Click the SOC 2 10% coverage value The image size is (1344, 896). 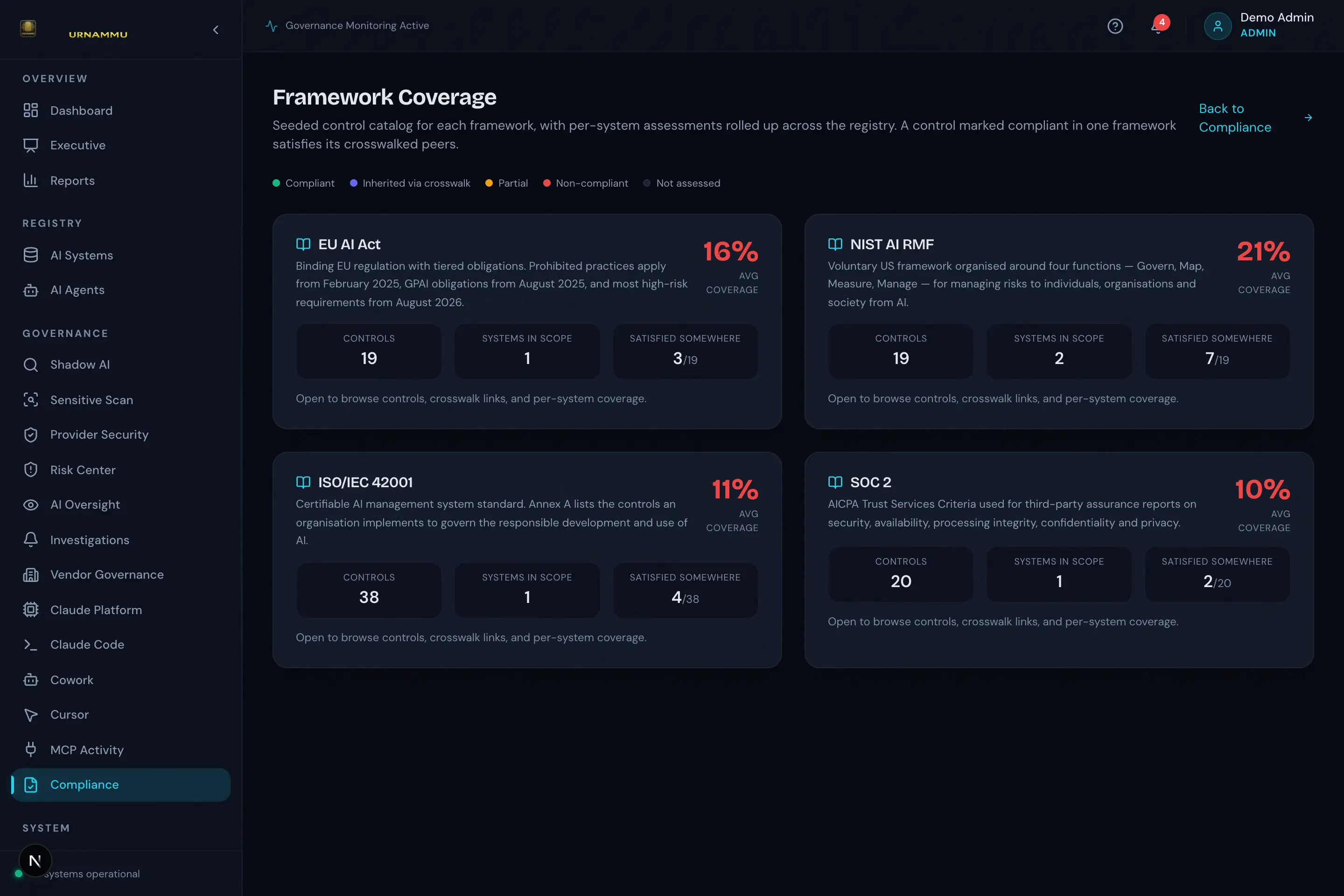coord(1262,489)
